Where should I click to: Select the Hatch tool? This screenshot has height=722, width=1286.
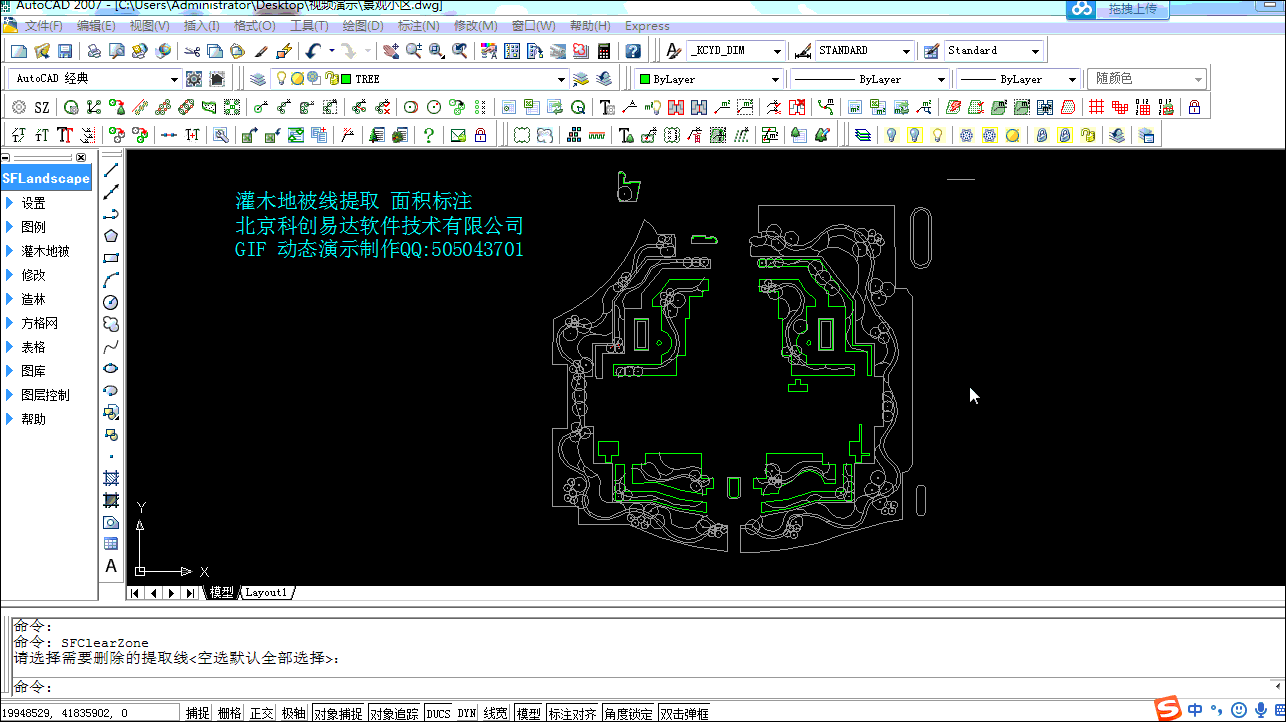point(111,478)
